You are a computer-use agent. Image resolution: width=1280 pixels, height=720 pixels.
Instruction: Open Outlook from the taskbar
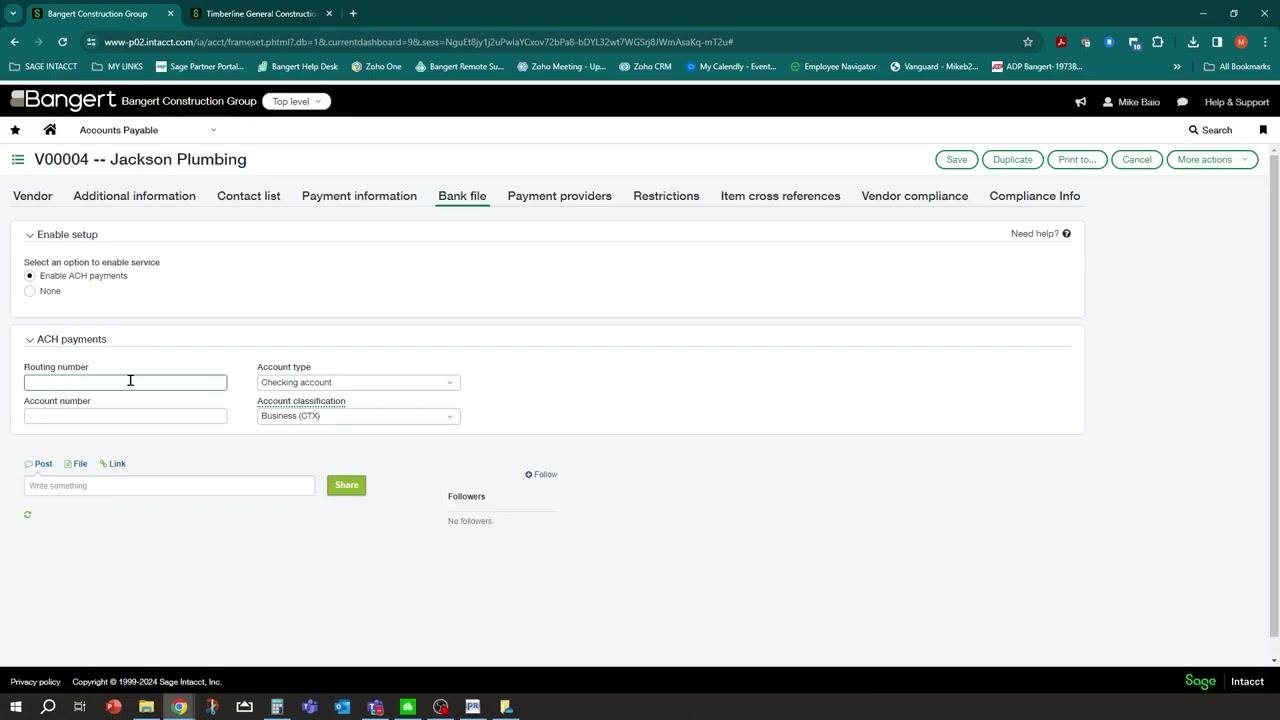[342, 707]
